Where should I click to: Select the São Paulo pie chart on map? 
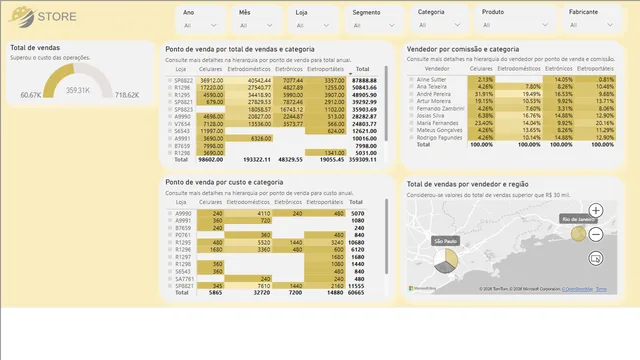[x=445, y=260]
